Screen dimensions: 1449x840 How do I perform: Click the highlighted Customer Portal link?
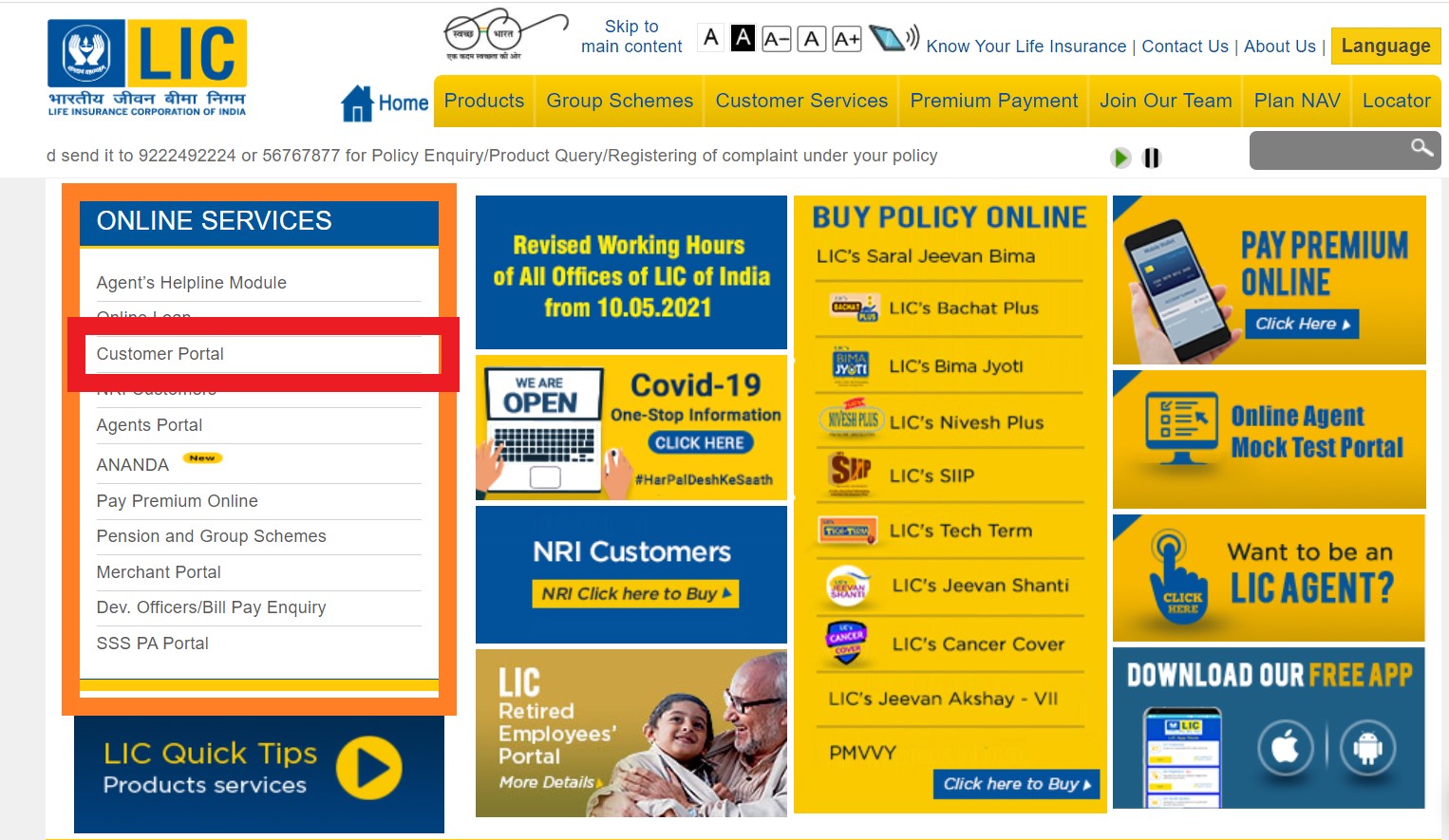click(160, 353)
